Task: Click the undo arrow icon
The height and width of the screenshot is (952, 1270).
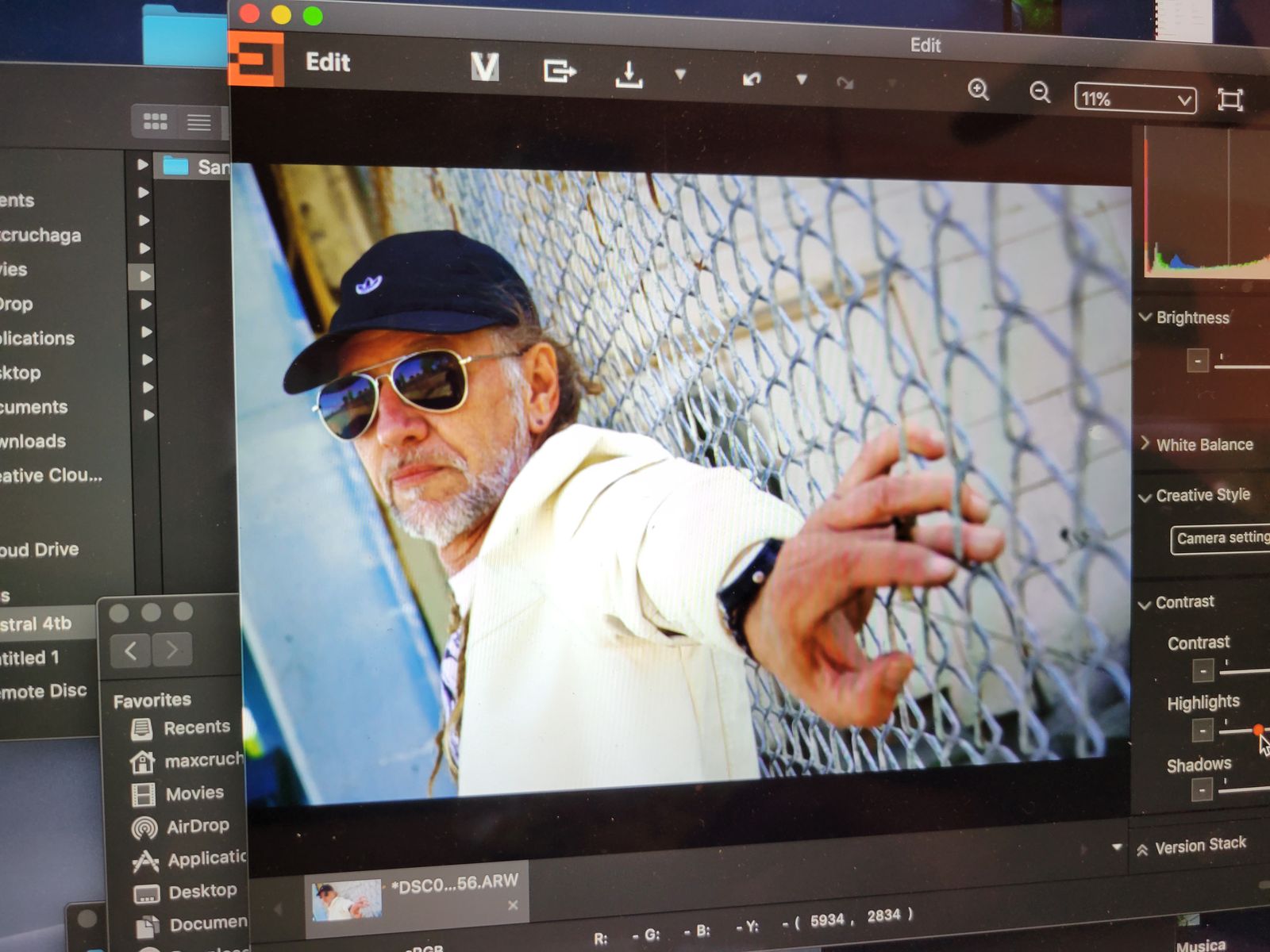Action: (752, 79)
